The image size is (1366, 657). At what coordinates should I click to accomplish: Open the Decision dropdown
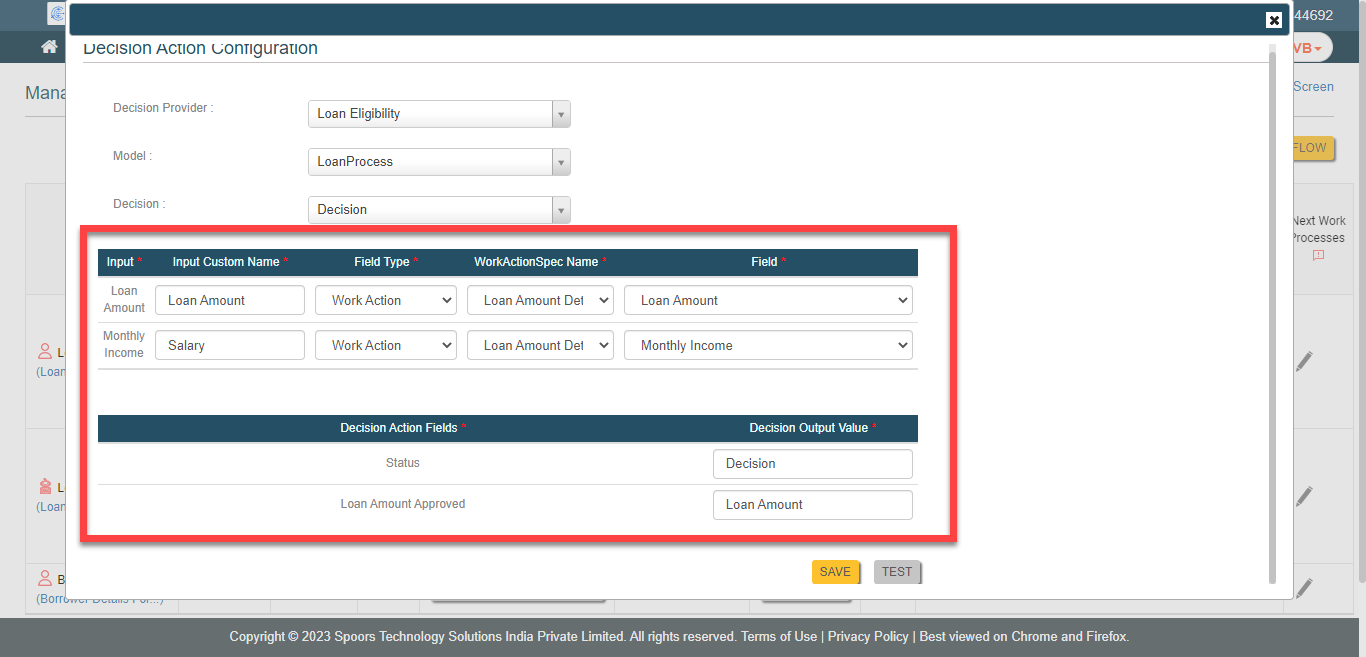pyautogui.click(x=438, y=210)
